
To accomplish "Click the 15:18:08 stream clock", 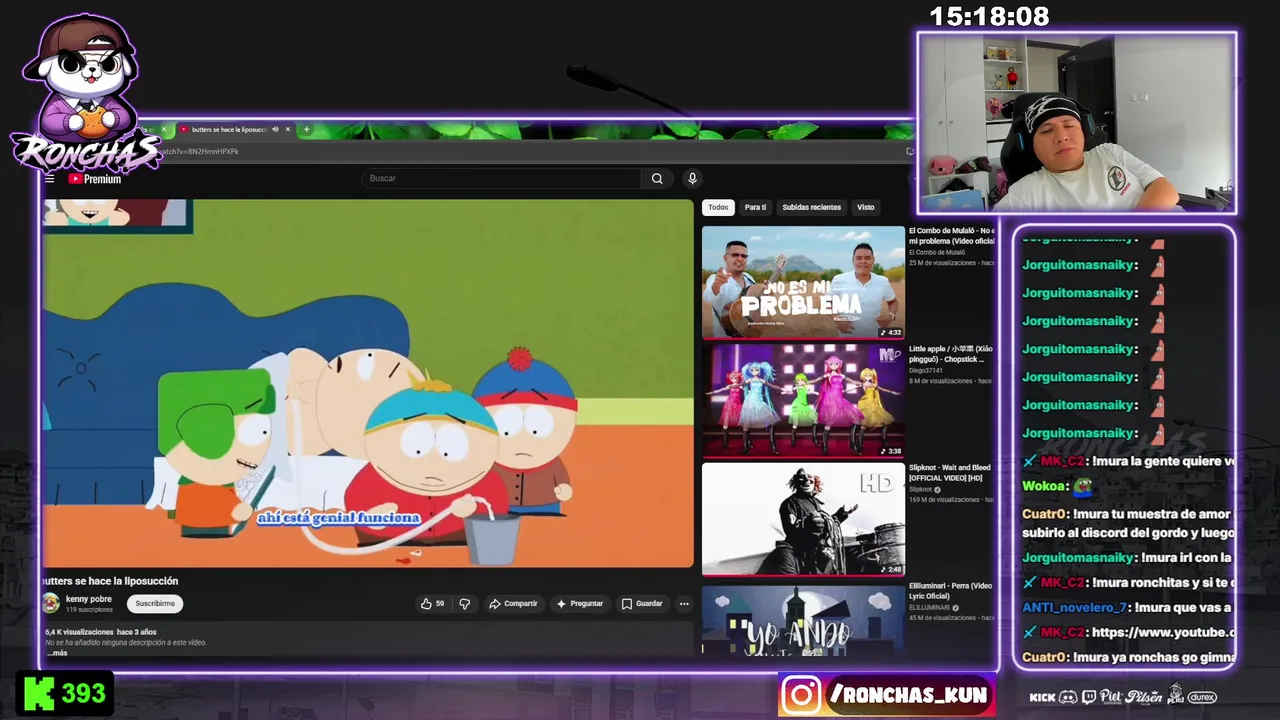I will tap(989, 17).
